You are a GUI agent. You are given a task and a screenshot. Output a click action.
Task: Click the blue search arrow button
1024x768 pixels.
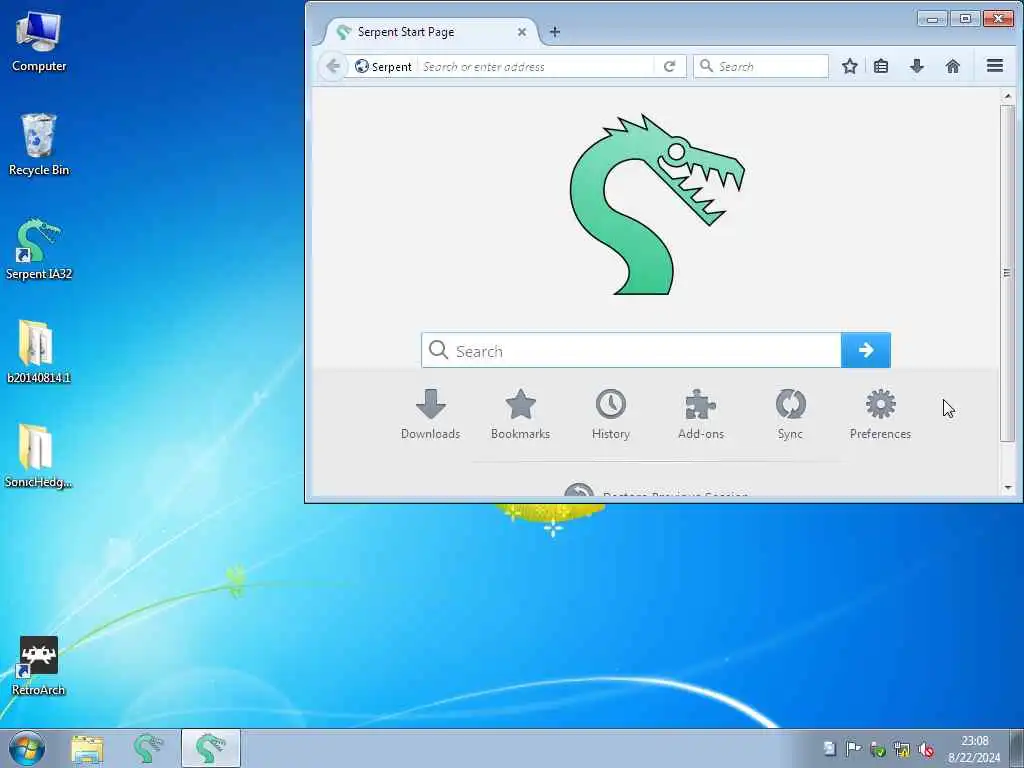[866, 350]
